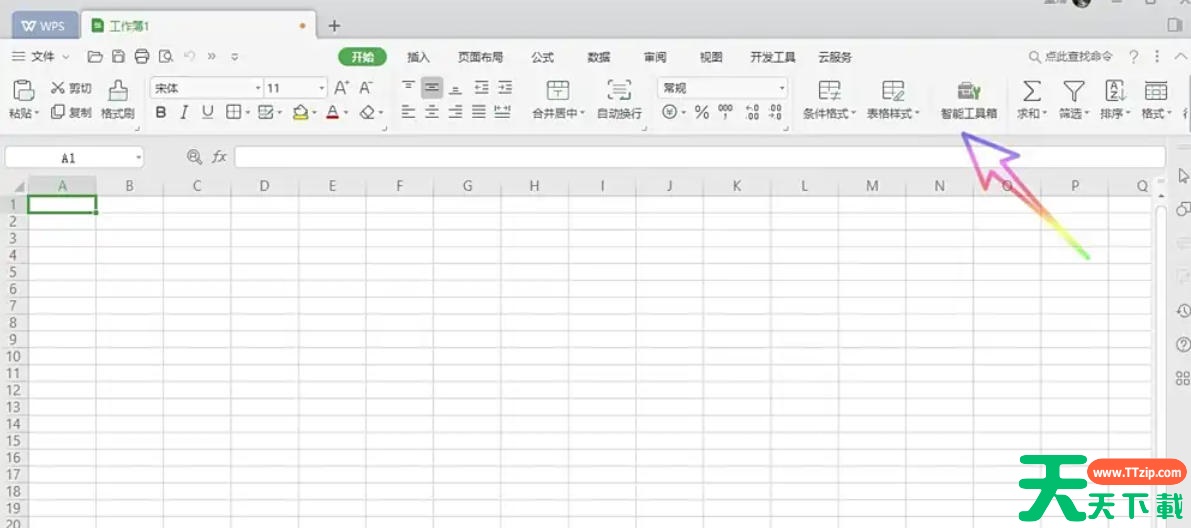Align text left
Viewport: 1191px width, 528px height.
[x=409, y=112]
